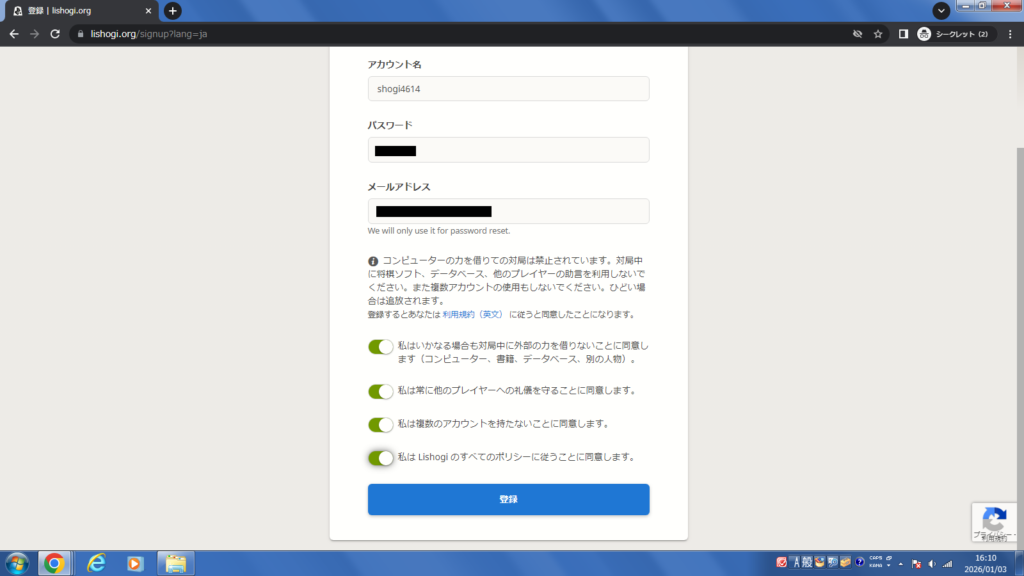This screenshot has width=1024, height=576.
Task: Click the network signal icon in the tray
Action: (x=947, y=565)
